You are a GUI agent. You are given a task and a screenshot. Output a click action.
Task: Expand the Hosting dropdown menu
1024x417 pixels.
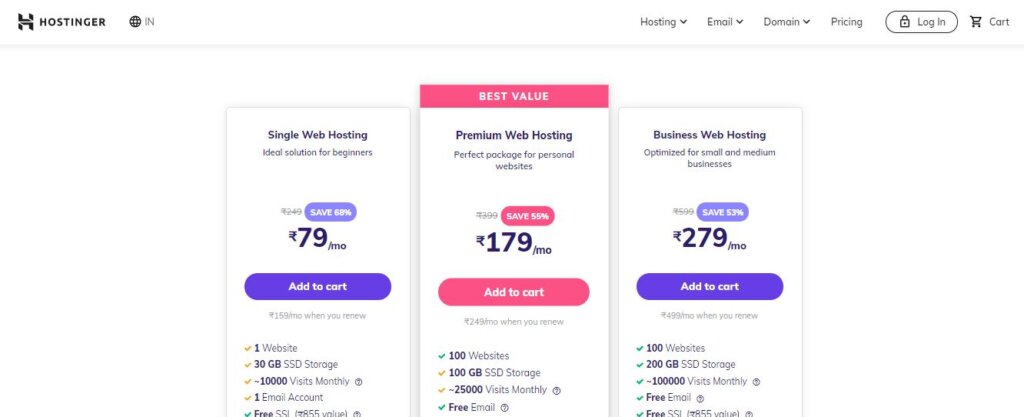664,22
